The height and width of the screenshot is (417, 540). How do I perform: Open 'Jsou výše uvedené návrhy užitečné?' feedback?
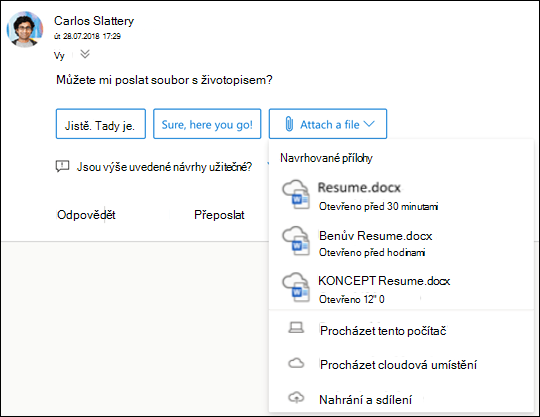click(164, 167)
